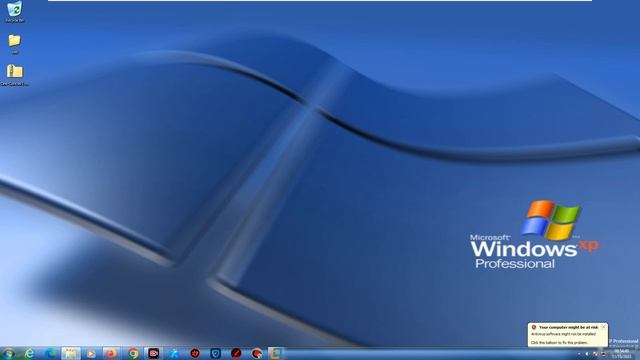
Task: Launch Microsoft Edge from the taskbar
Action: (x=51, y=353)
